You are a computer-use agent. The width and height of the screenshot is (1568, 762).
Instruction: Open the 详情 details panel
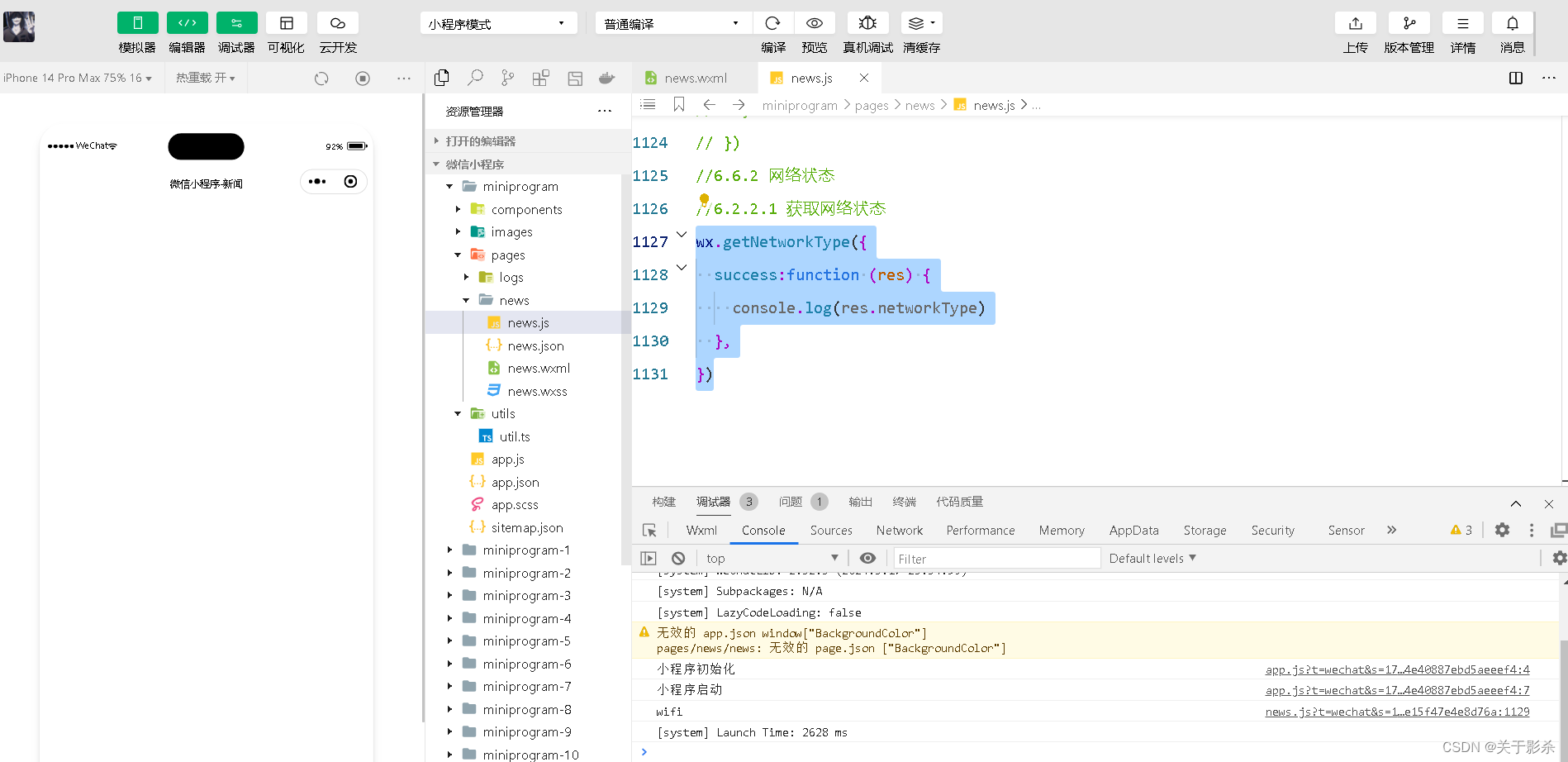coord(1462,23)
